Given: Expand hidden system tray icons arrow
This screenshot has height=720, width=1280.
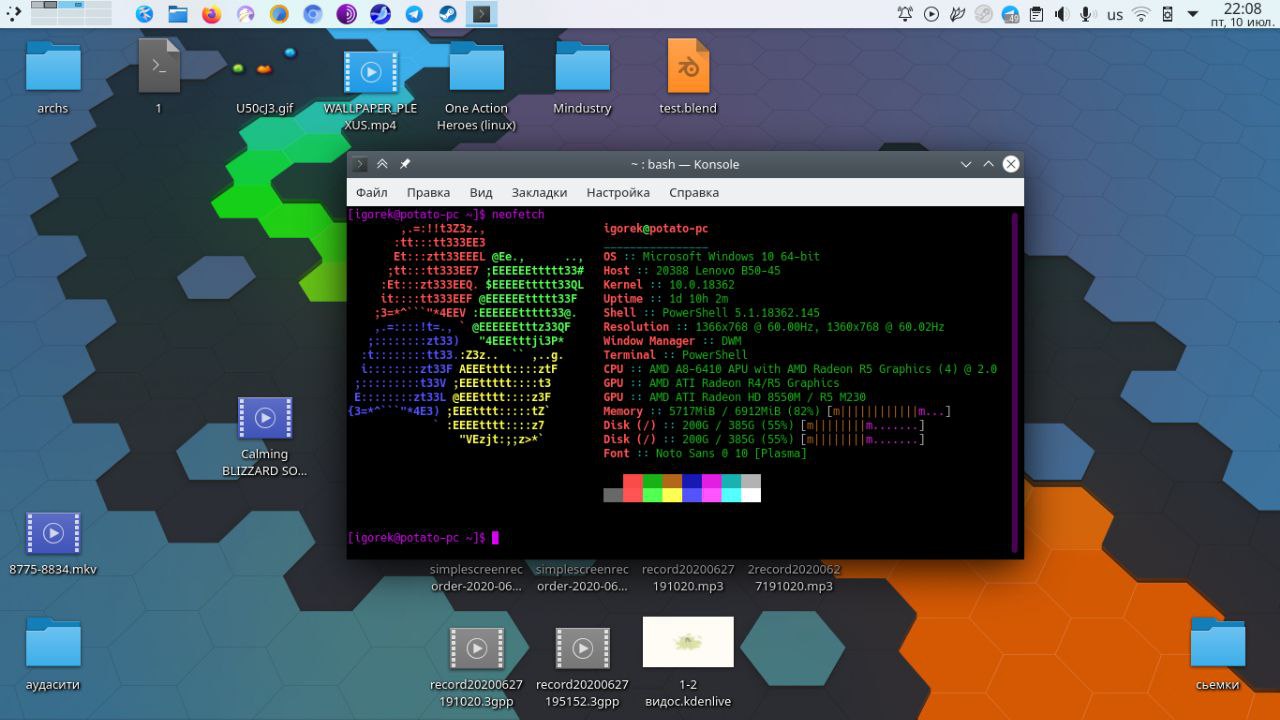Looking at the screenshot, I should pyautogui.click(x=1193, y=14).
